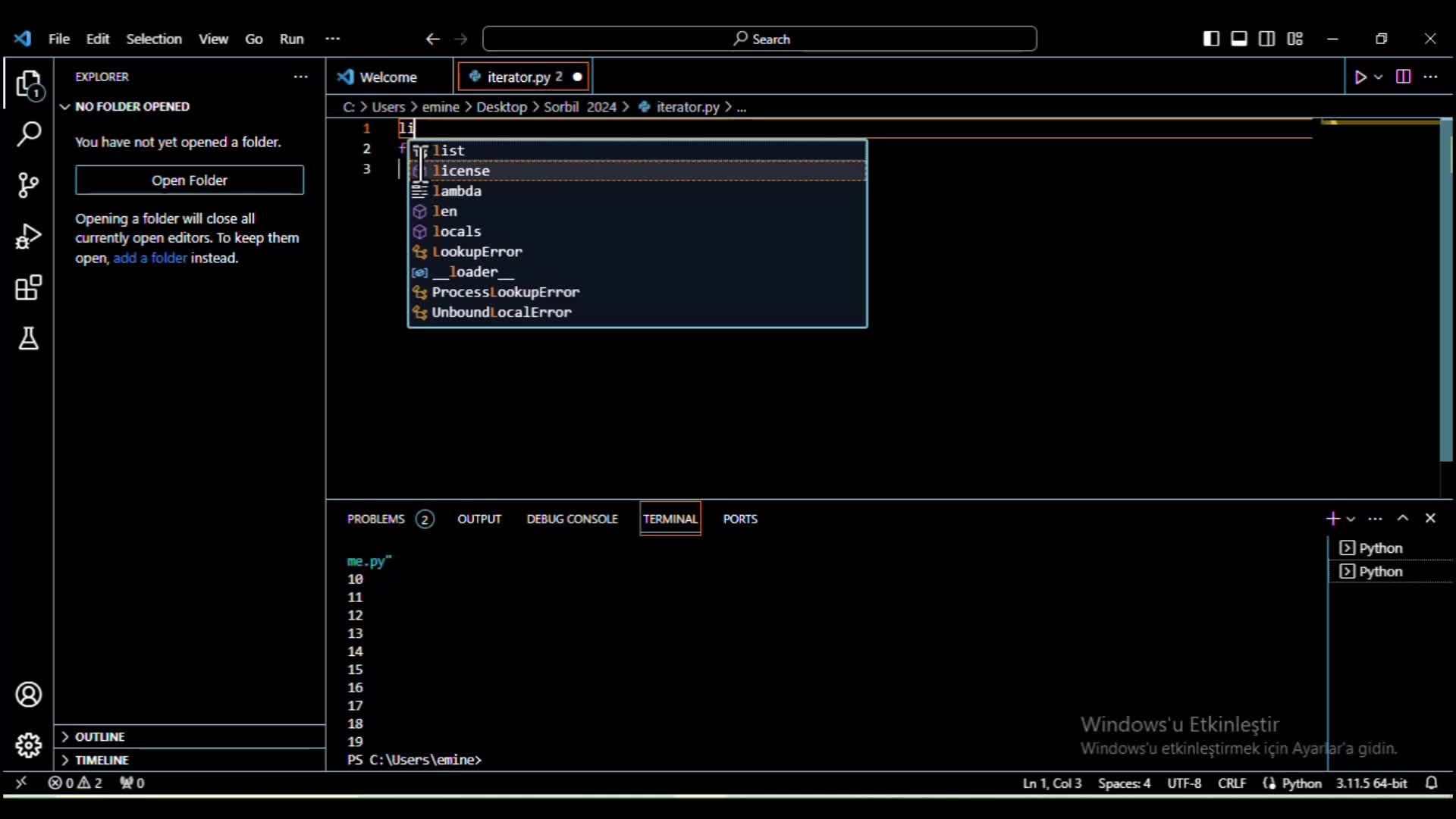Click the VS Code logo icon
1456x819 pixels.
[x=23, y=39]
